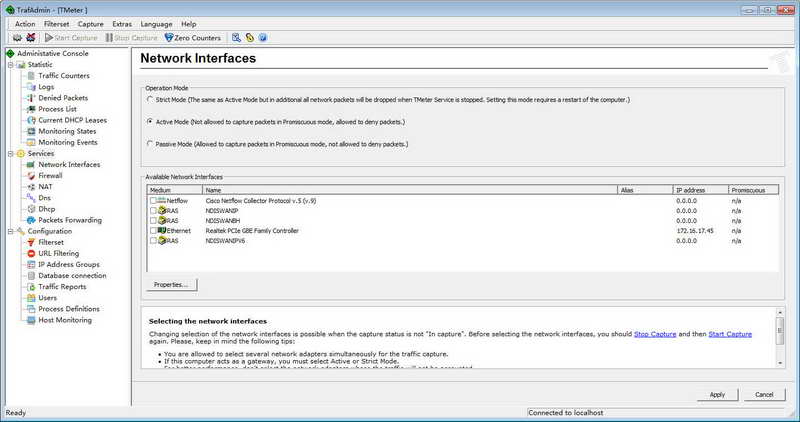
Task: Open the Users node
Action: [x=47, y=298]
